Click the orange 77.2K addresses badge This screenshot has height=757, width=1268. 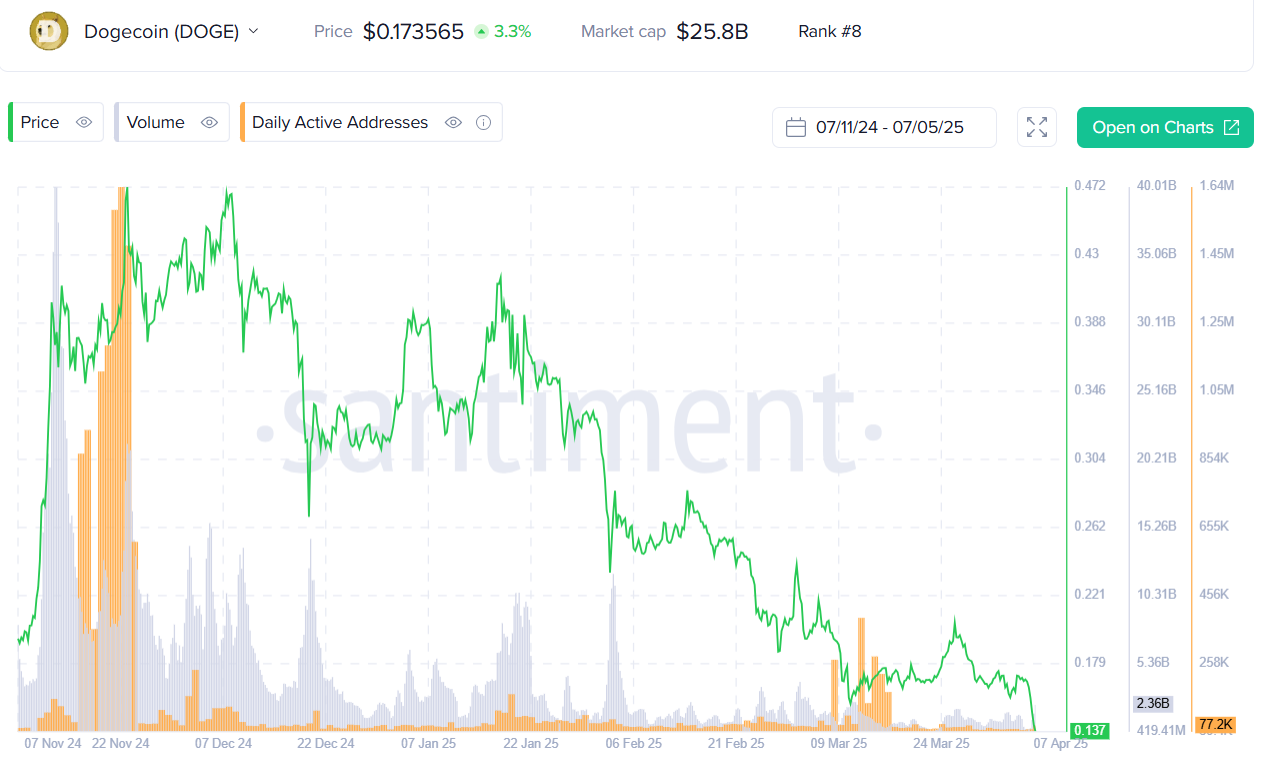pos(1215,724)
